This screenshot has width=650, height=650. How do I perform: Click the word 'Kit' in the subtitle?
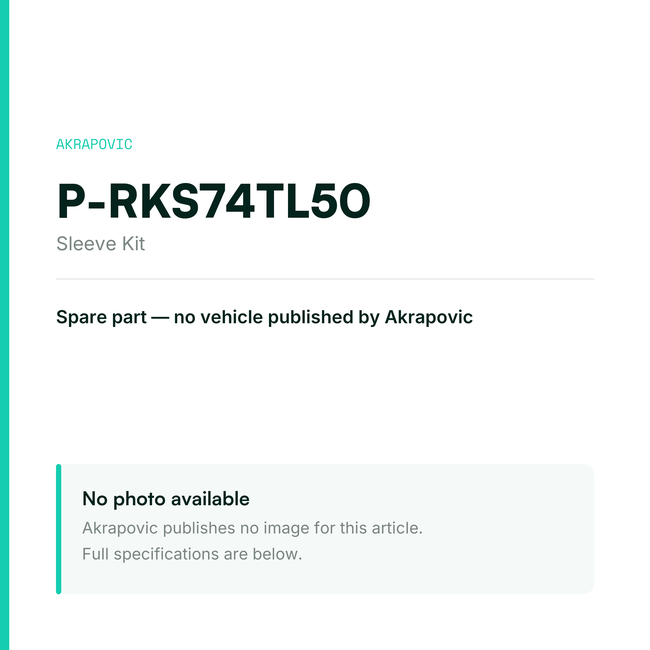point(133,244)
